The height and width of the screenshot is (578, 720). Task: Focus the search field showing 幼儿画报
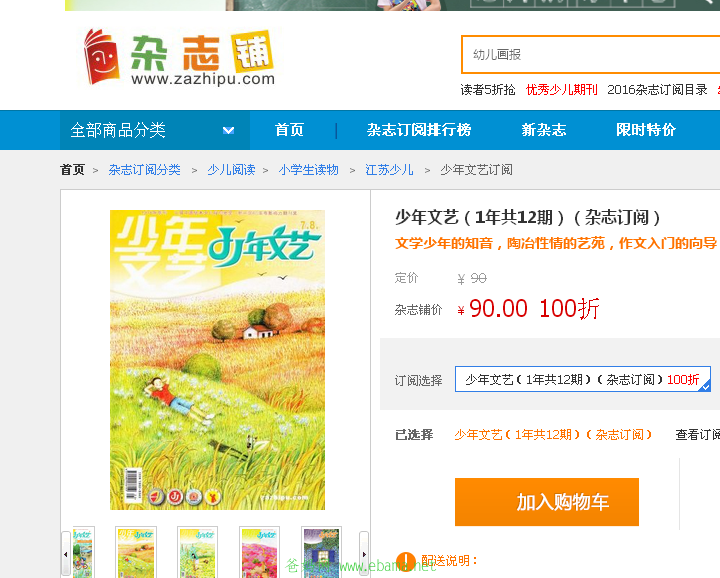(x=591, y=55)
